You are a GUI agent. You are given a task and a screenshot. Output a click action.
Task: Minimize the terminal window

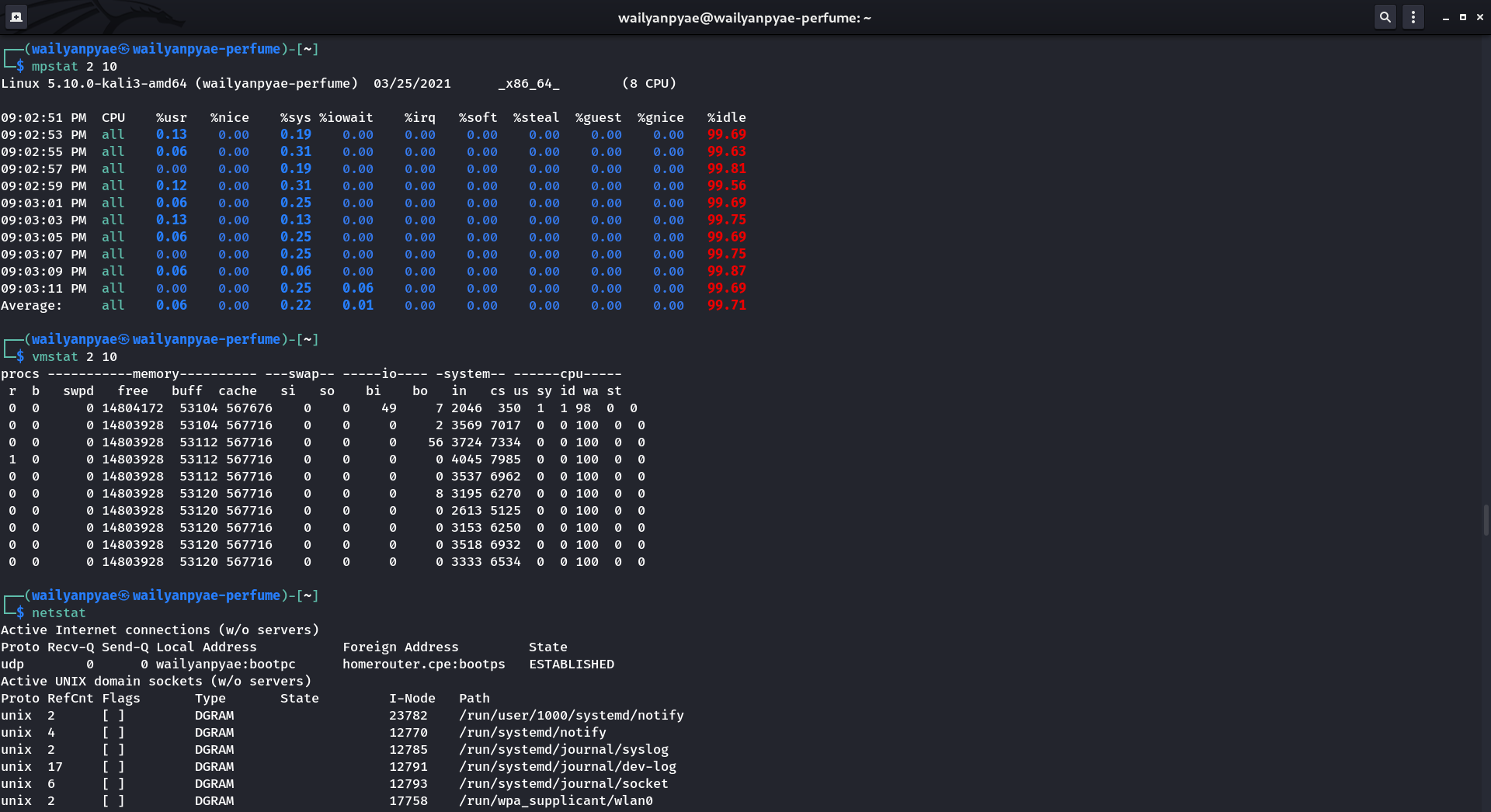point(1445,17)
